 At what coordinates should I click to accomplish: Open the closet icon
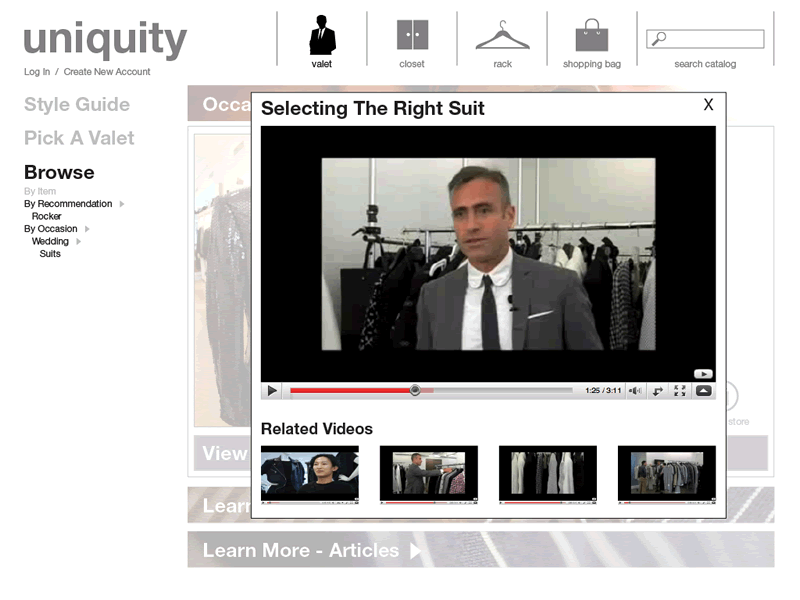[x=412, y=35]
